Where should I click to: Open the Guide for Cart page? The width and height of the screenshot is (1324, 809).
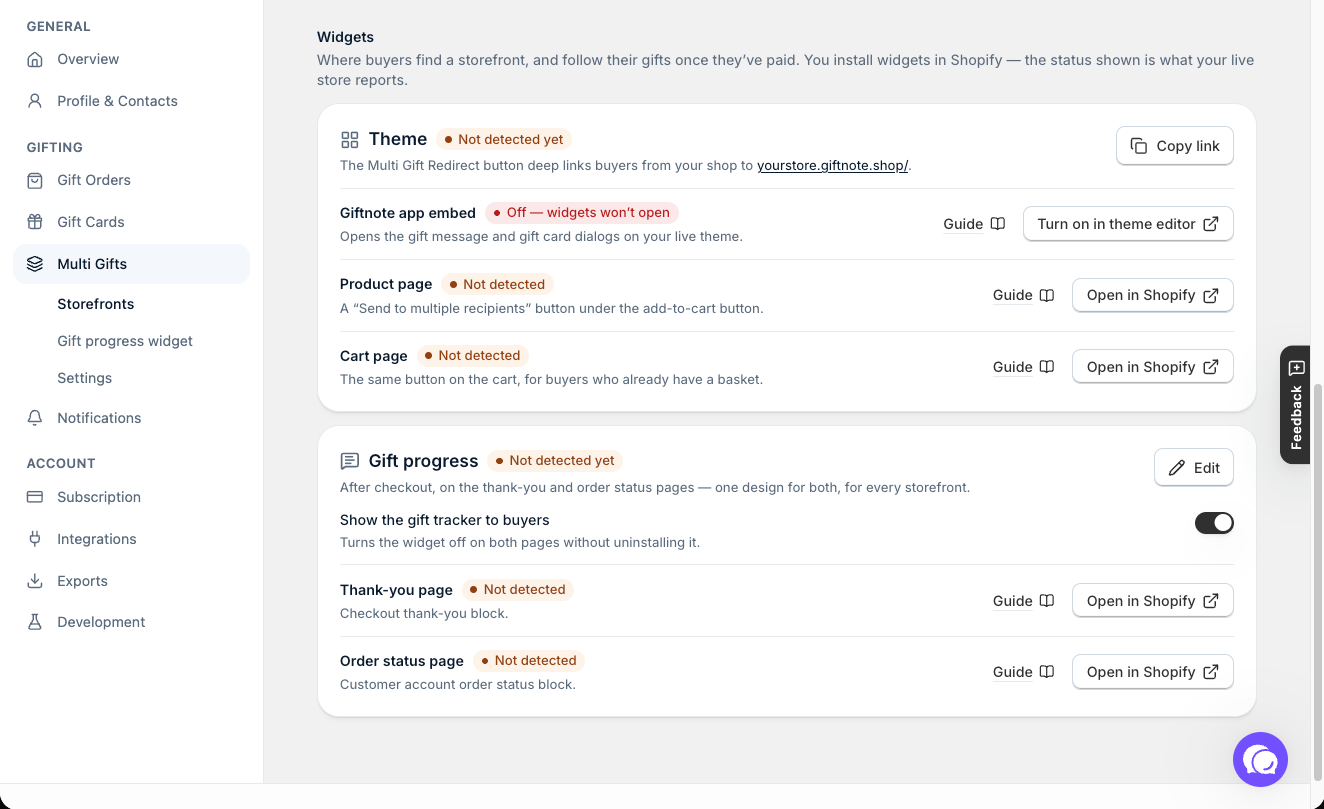click(x=1024, y=367)
